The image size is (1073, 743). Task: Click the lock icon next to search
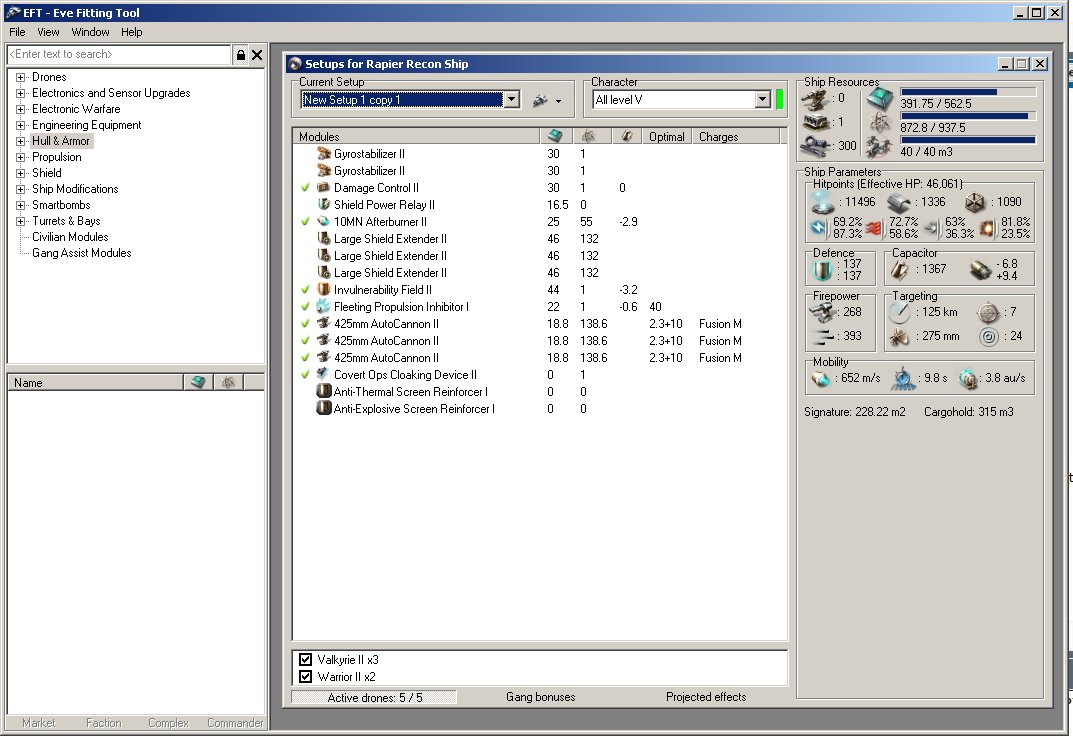coord(241,55)
